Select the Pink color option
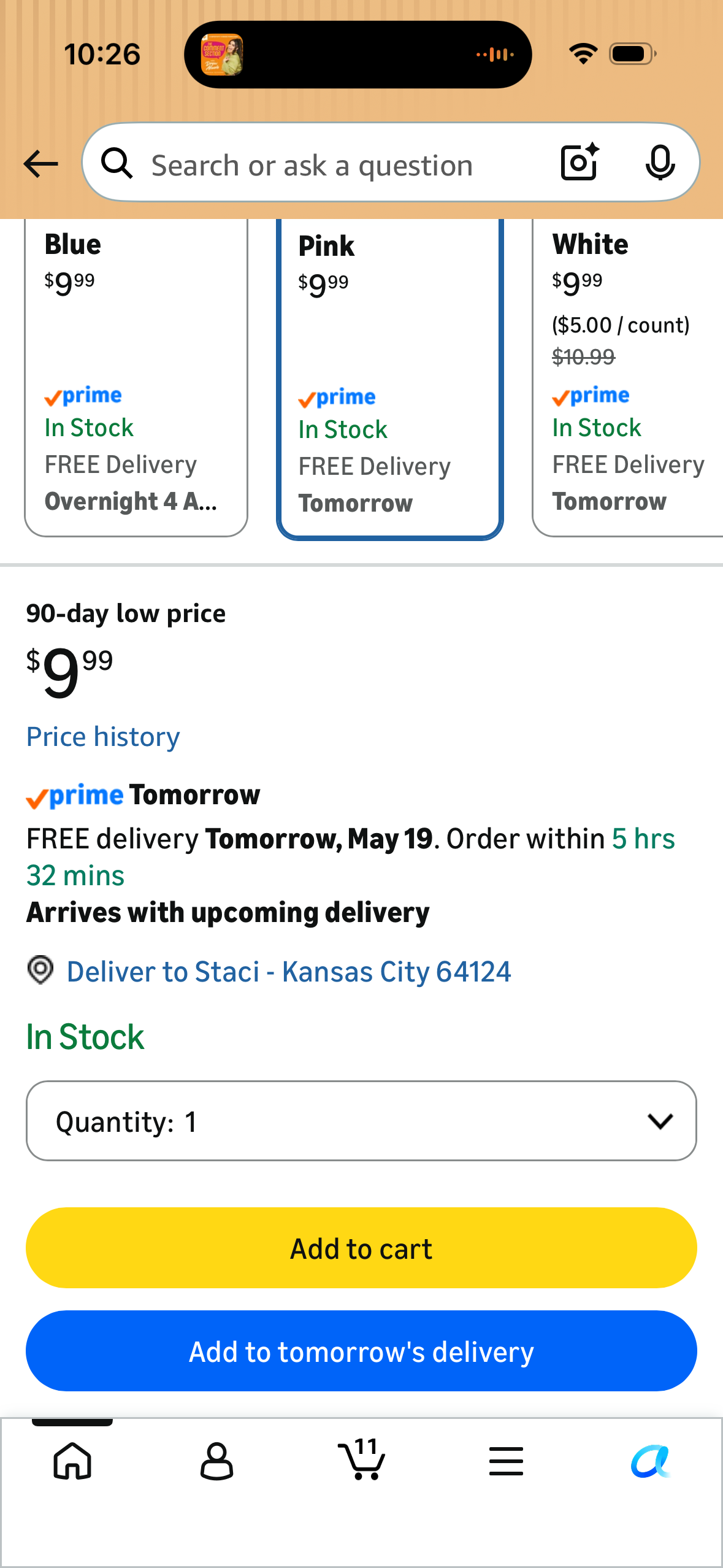Viewport: 723px width, 1568px height. tap(390, 379)
